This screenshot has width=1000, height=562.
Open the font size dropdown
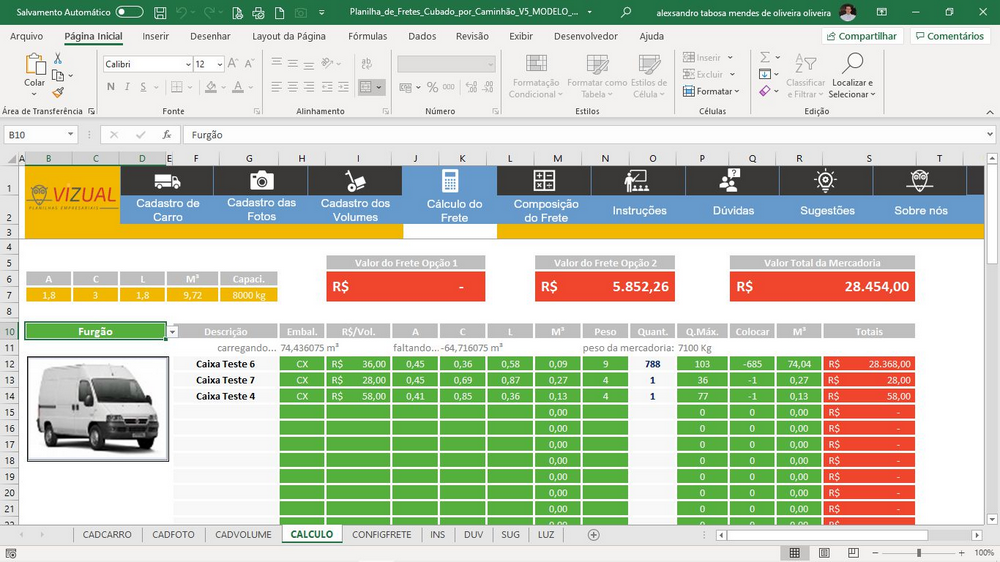tap(219, 64)
